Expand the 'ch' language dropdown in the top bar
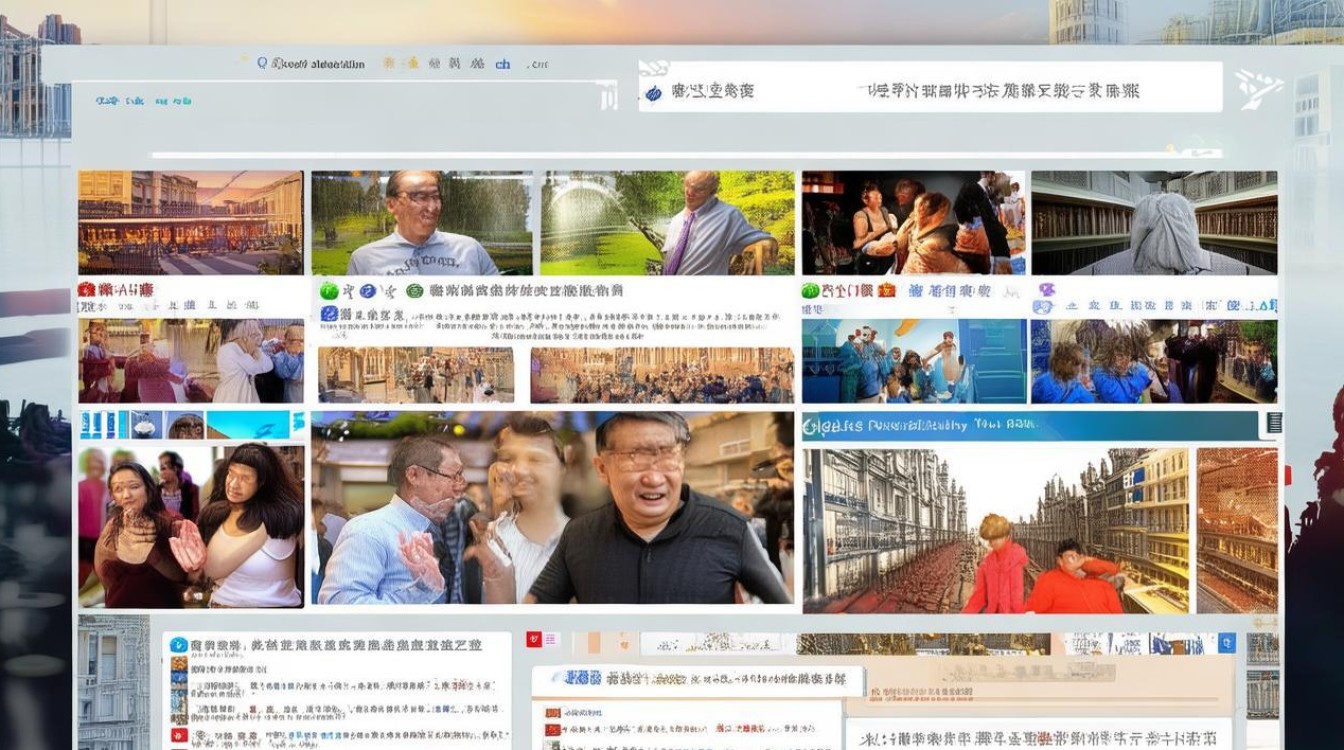 (x=502, y=63)
